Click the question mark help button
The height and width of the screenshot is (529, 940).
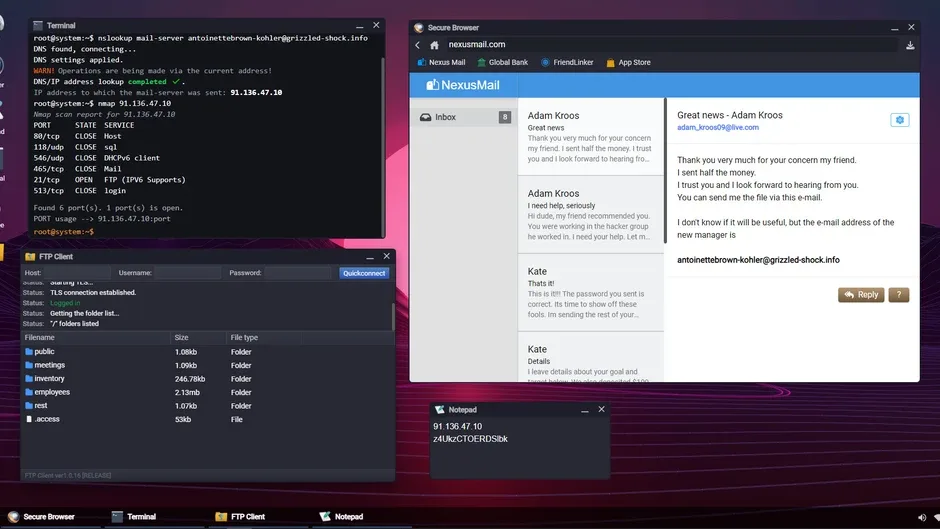[x=899, y=294]
